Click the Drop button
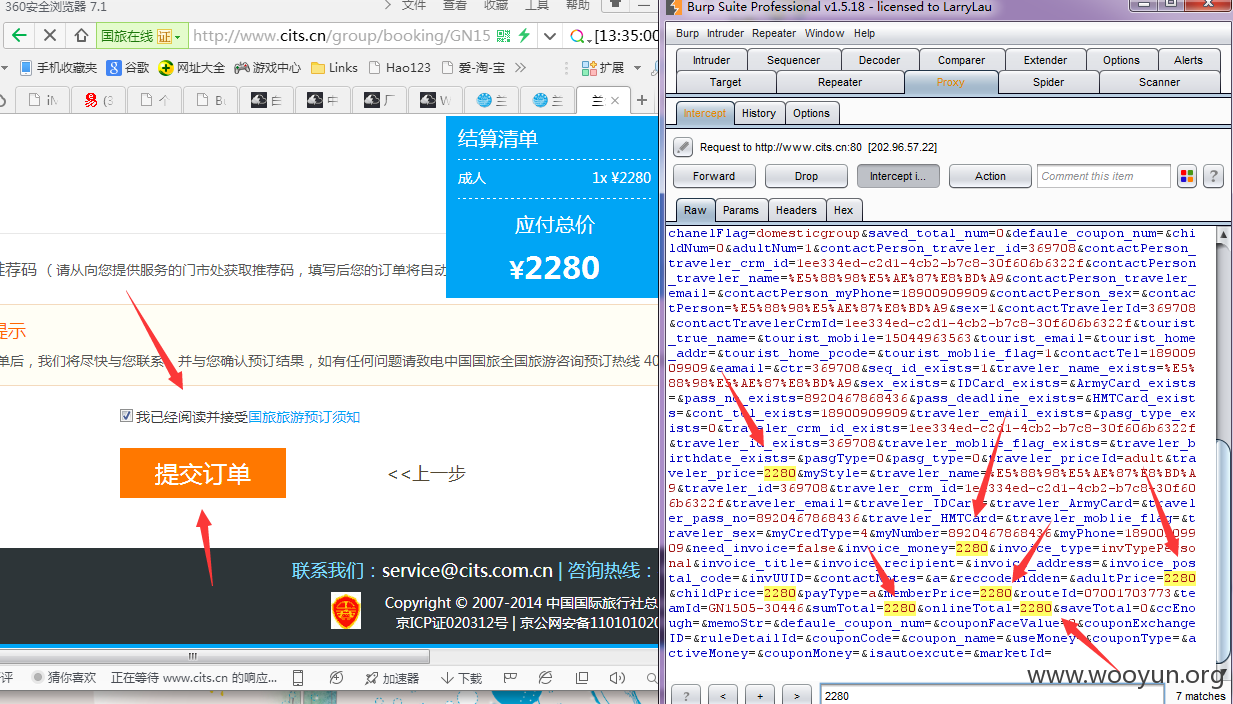 click(x=806, y=176)
